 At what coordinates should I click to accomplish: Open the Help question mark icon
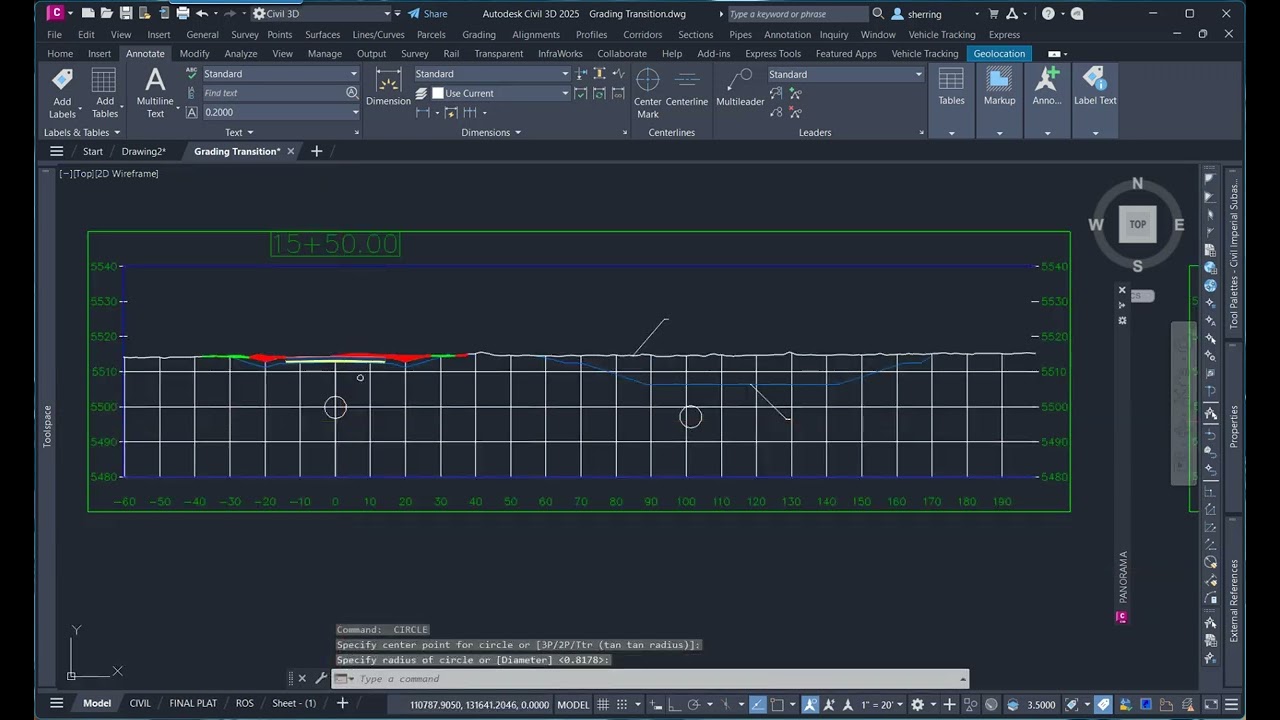[1048, 14]
